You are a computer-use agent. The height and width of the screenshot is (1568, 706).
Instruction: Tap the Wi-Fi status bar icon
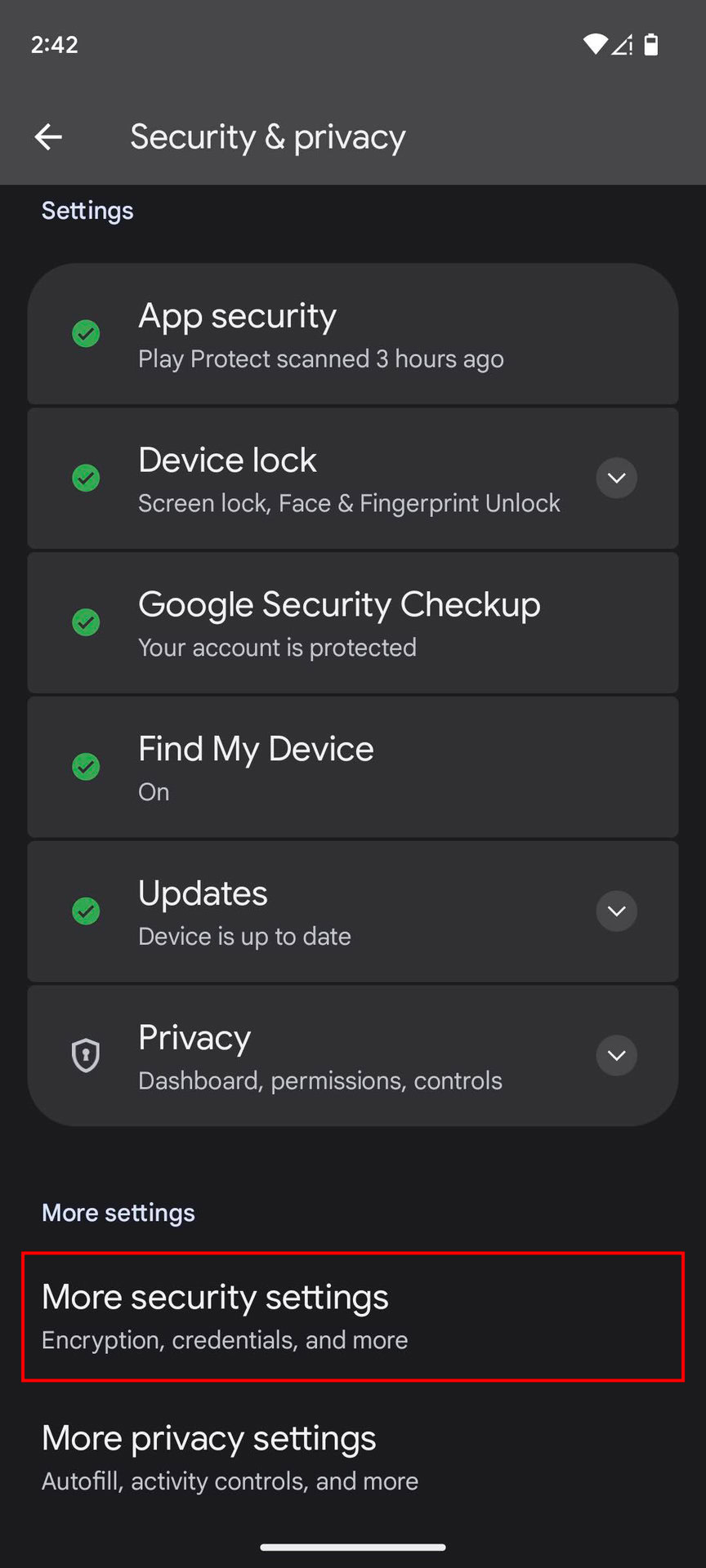pyautogui.click(x=595, y=44)
